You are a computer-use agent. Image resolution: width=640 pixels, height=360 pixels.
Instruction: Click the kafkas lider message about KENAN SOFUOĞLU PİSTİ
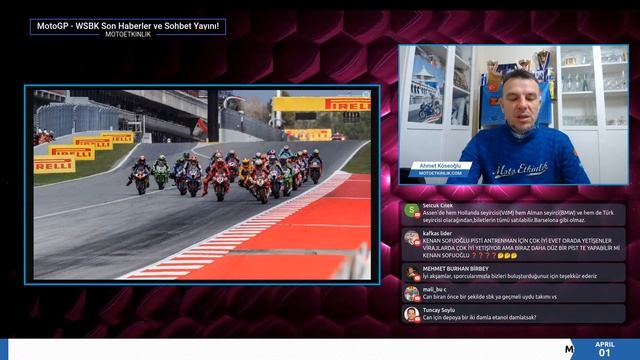pos(521,248)
